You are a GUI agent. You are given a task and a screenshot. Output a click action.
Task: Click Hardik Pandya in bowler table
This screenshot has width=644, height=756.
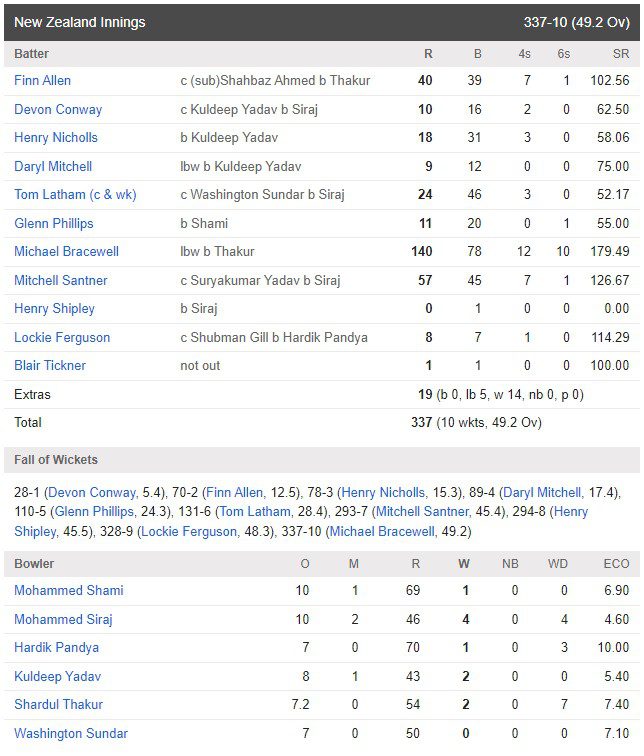point(56,648)
